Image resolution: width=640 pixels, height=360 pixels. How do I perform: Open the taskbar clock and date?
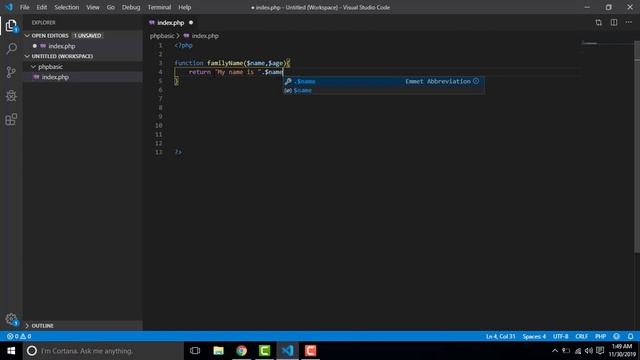point(622,351)
